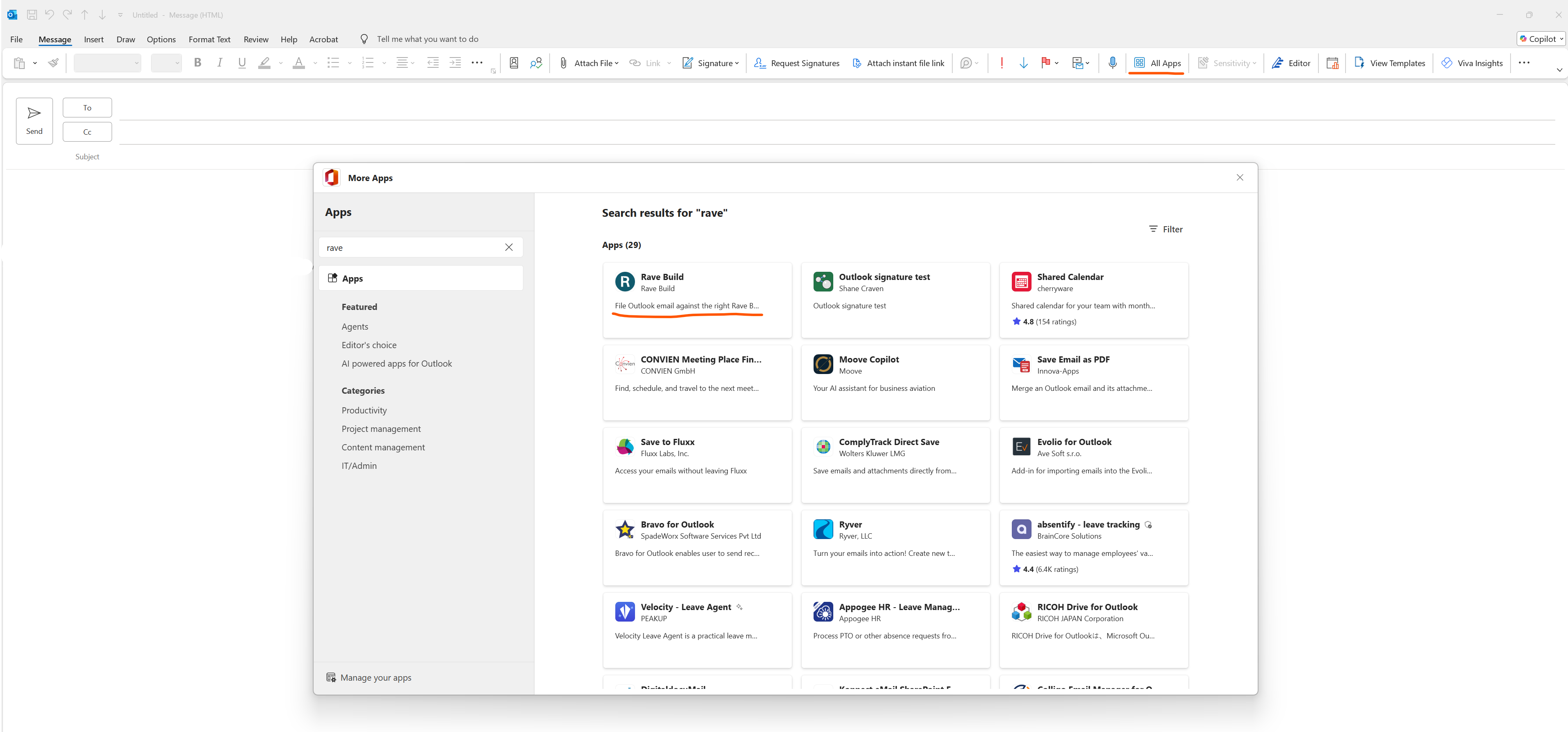Click the Send button

coord(34,121)
